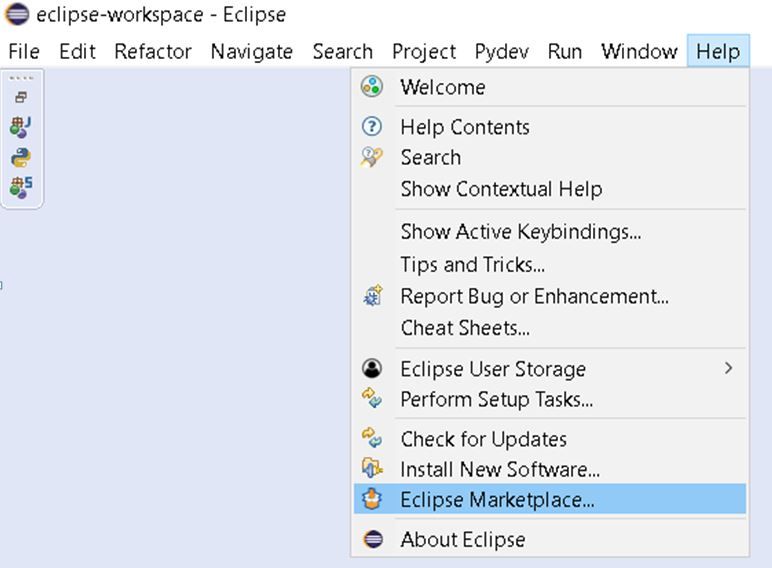Choose Perform Setup Tasks...
Viewport: 772px width, 568px height.
click(550, 399)
